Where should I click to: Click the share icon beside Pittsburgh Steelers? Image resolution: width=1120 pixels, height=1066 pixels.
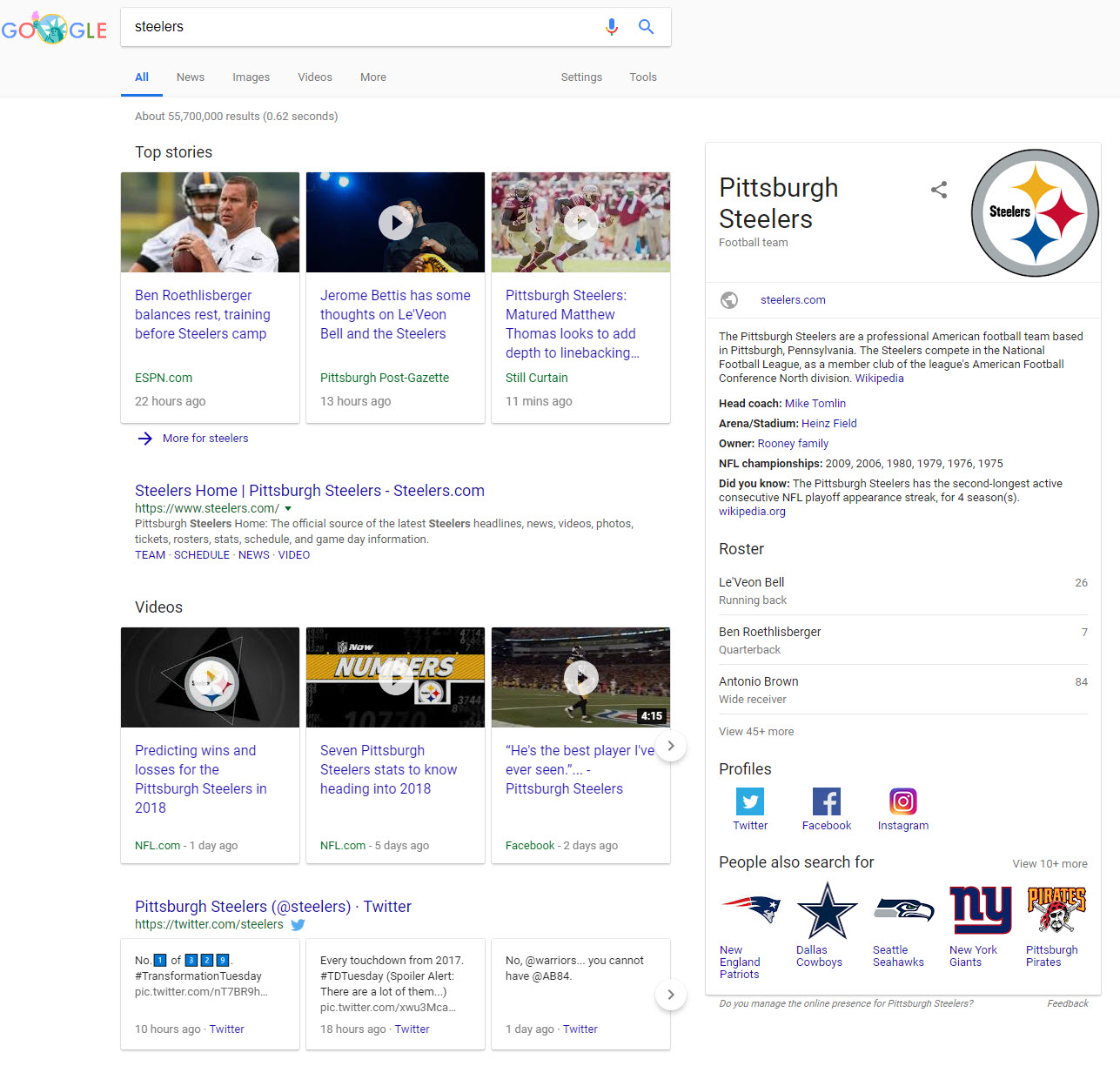938,190
